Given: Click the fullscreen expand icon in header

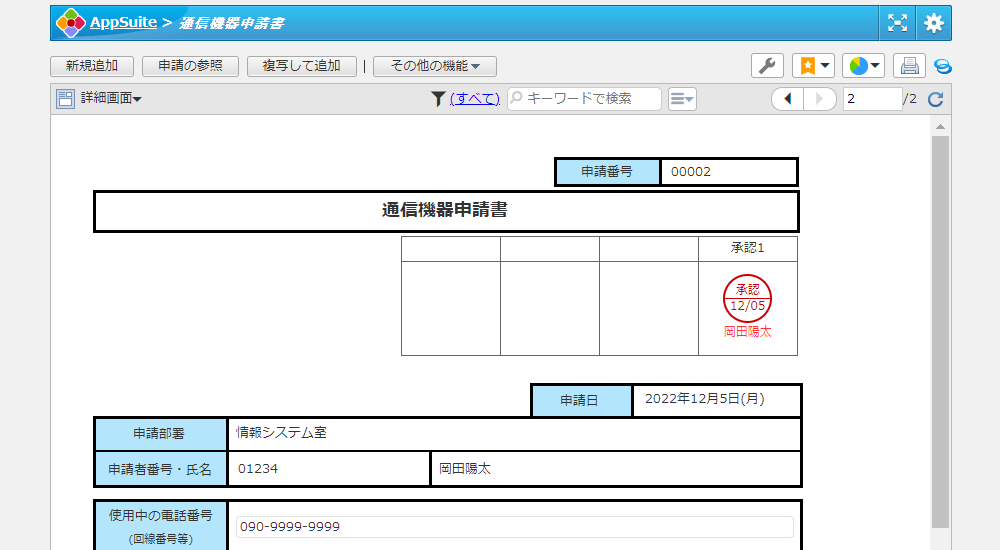Looking at the screenshot, I should (897, 23).
